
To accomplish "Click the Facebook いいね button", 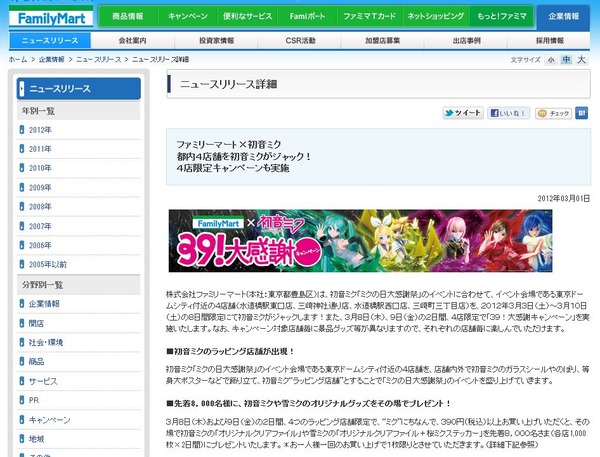I will (509, 113).
